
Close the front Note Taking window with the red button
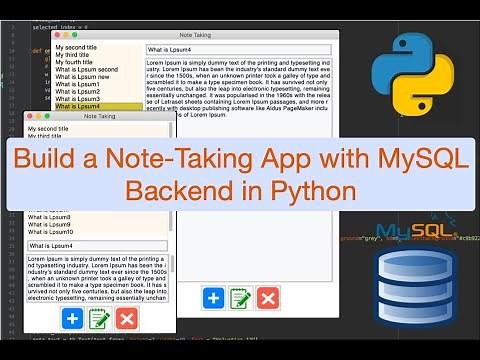coord(30,116)
